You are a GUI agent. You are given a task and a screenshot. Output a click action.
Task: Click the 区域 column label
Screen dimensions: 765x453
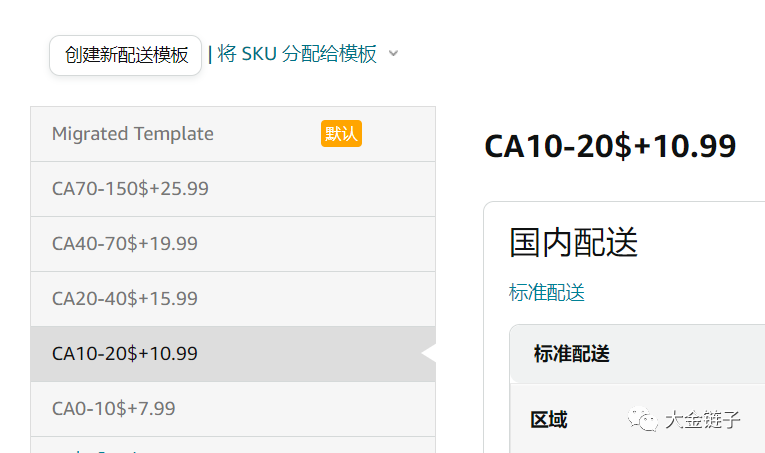pyautogui.click(x=549, y=420)
